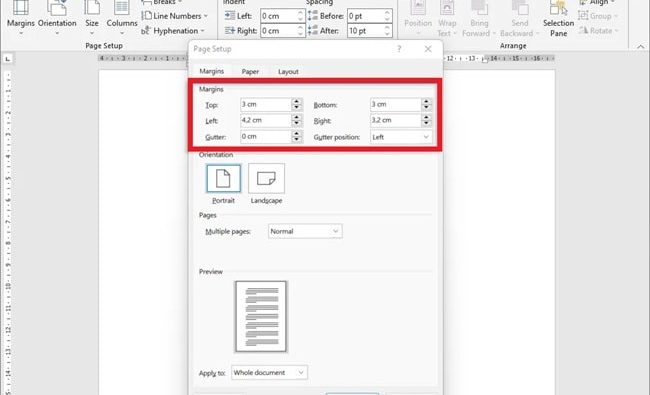Open the Wrap Text menu
The image size is (650, 395).
click(447, 18)
